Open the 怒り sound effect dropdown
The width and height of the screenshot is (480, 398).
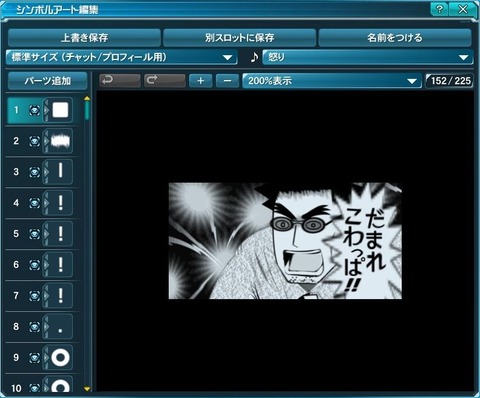(368, 57)
